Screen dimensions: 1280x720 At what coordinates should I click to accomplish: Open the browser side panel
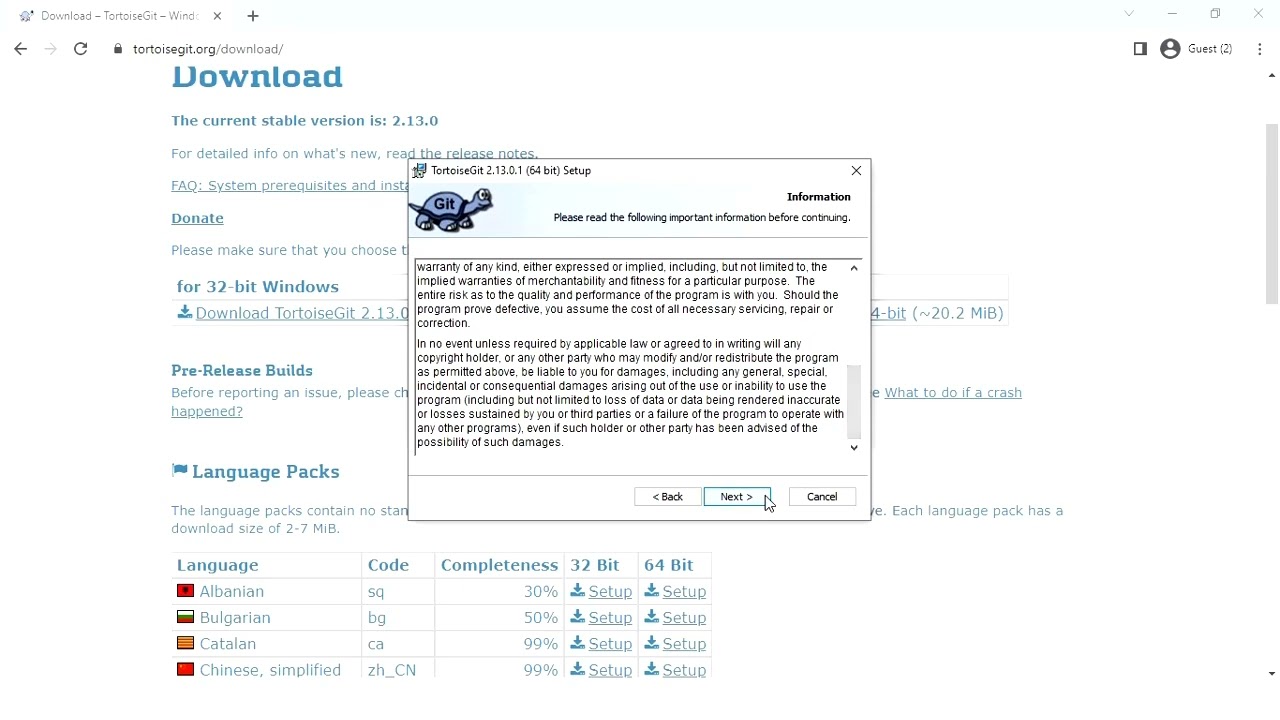coord(1140,49)
